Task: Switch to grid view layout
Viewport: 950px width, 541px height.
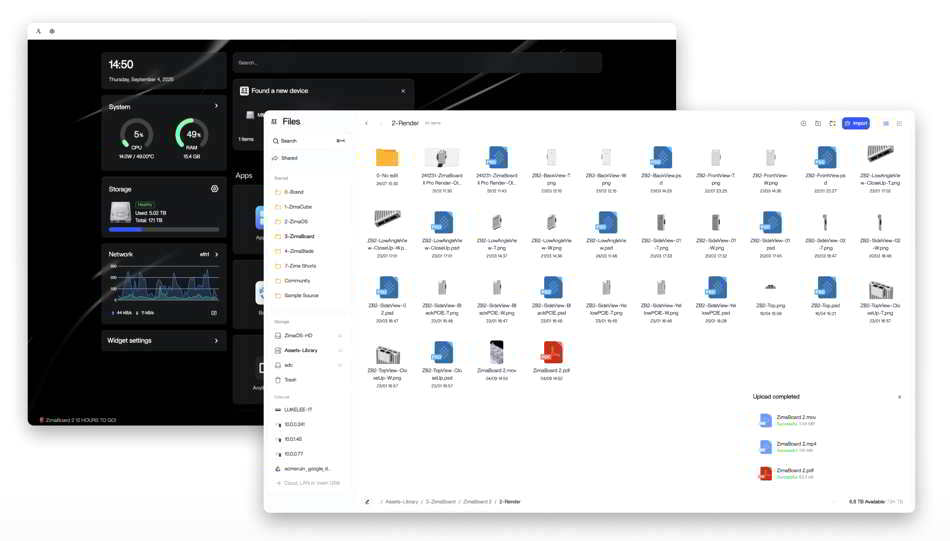Action: tap(899, 123)
